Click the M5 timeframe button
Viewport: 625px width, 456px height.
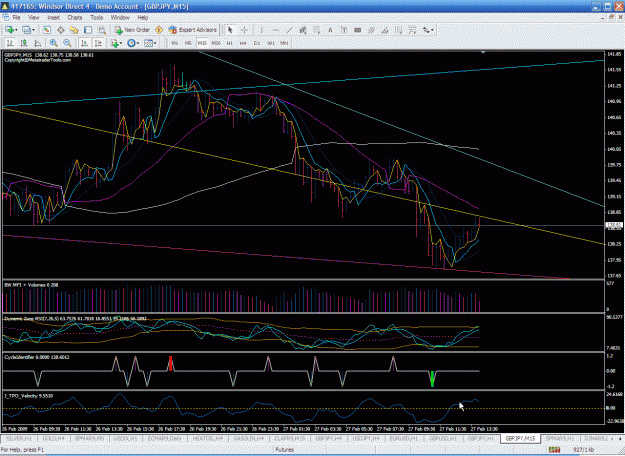(x=188, y=43)
